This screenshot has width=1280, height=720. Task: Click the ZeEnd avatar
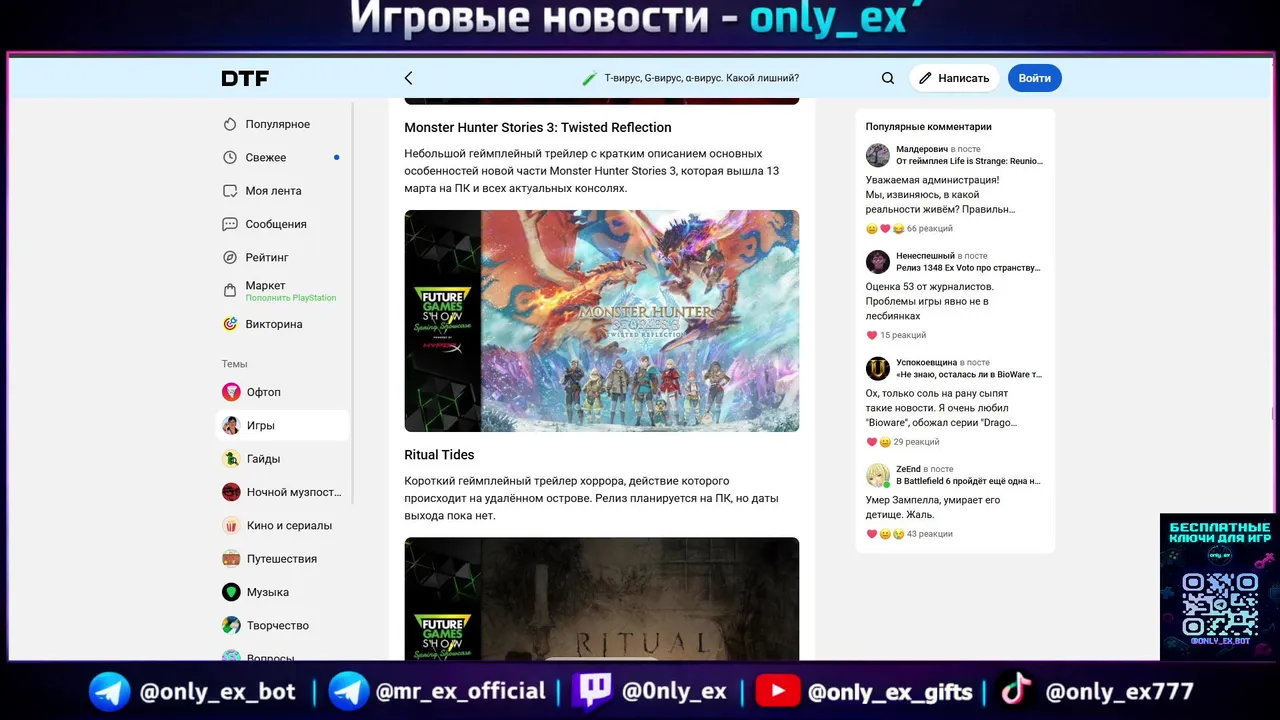pyautogui.click(x=878, y=475)
